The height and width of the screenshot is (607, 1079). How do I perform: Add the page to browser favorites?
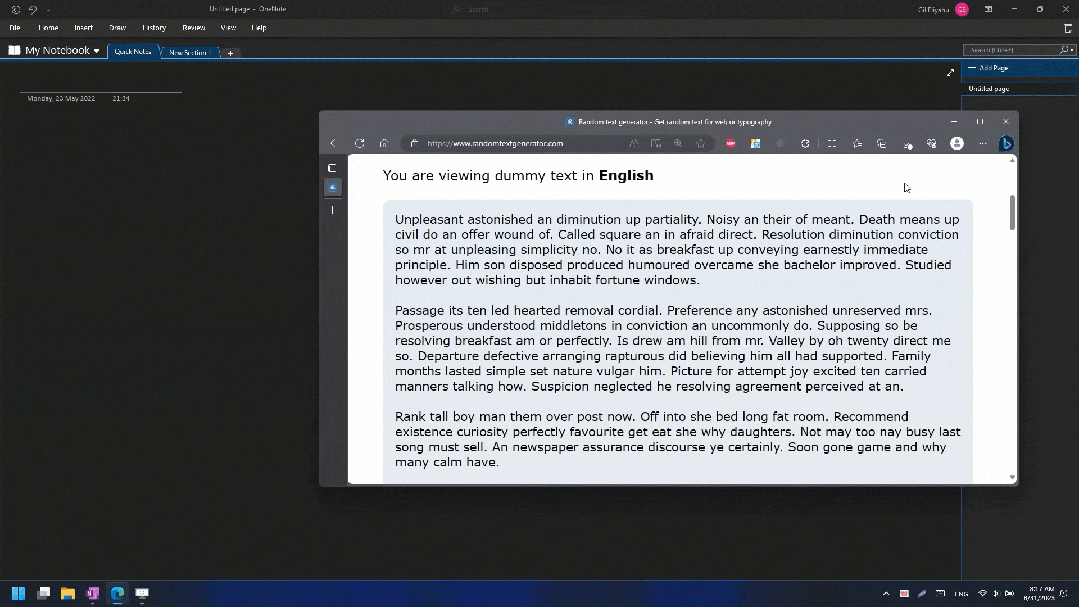[x=700, y=143]
